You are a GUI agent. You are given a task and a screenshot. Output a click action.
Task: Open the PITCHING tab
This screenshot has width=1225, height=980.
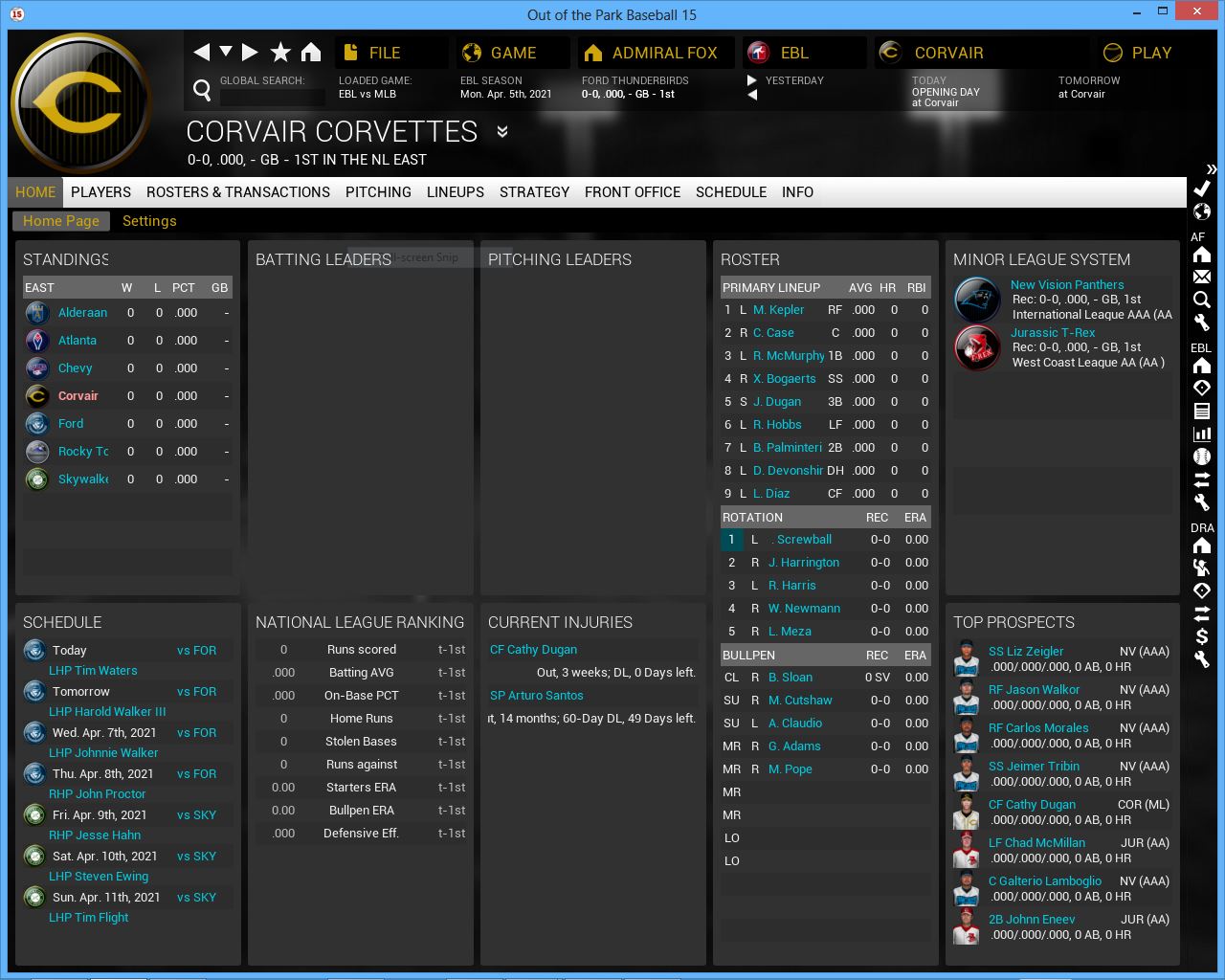tap(378, 192)
